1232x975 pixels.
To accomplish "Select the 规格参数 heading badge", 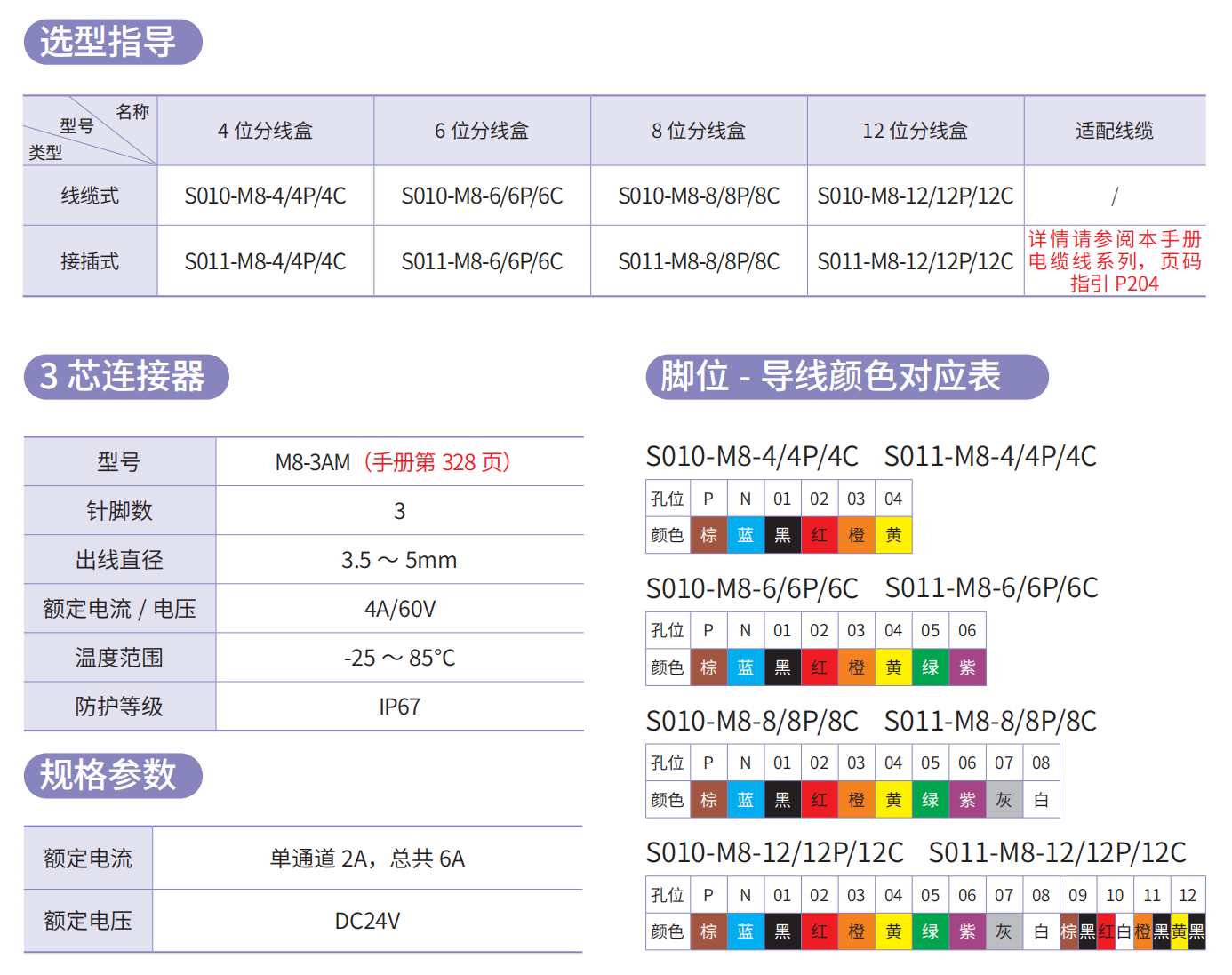I will pyautogui.click(x=113, y=775).
